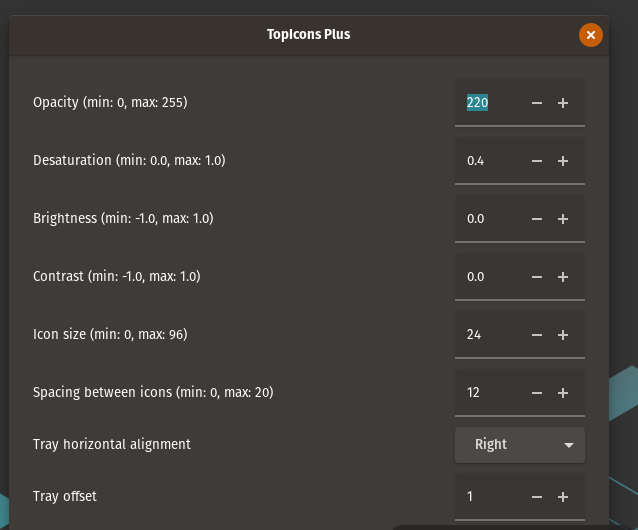Raise Brightness with the plus icon
638x530 pixels.
[563, 219]
